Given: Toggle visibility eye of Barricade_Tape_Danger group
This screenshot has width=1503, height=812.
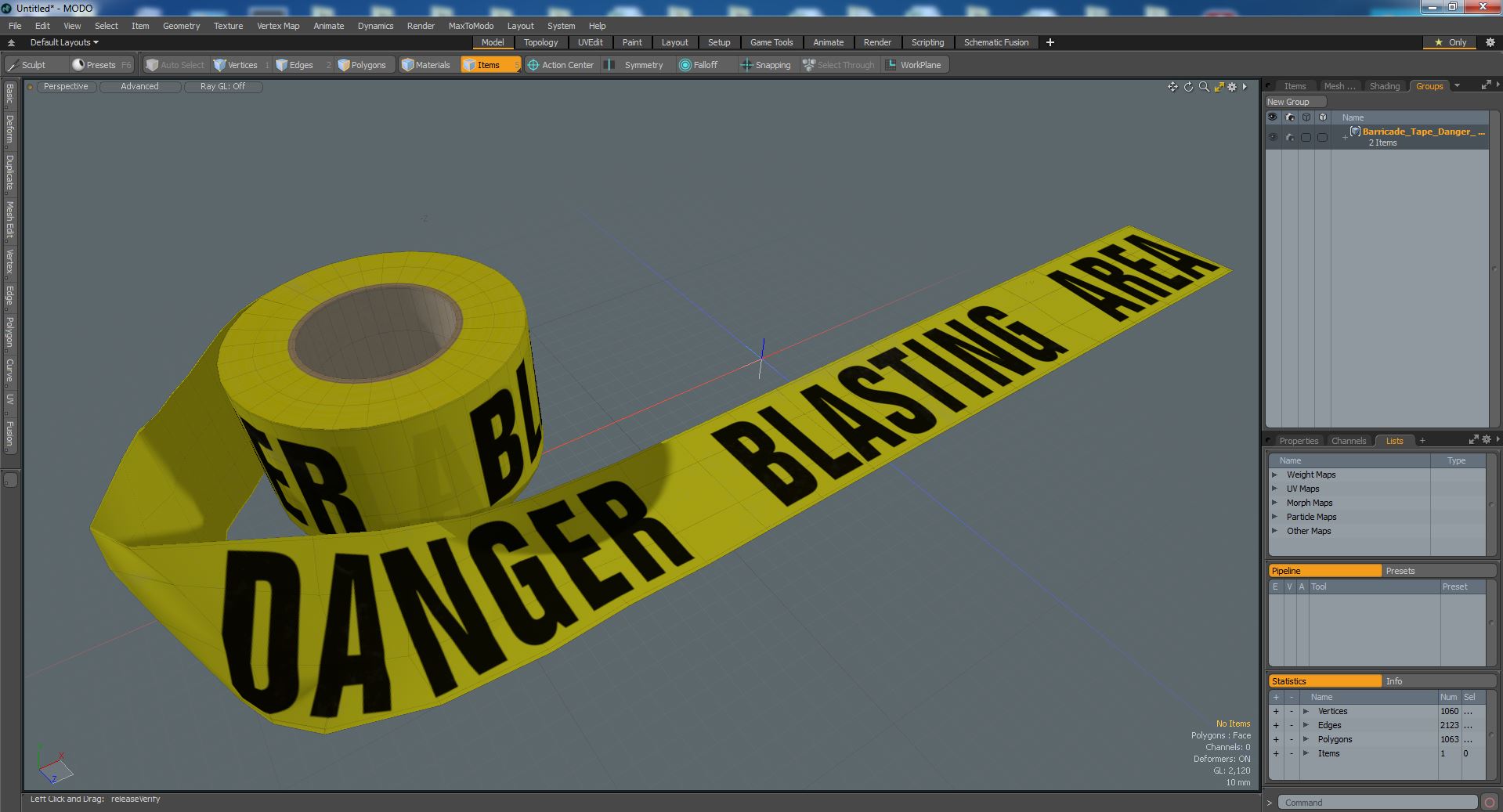Looking at the screenshot, I should pyautogui.click(x=1273, y=137).
